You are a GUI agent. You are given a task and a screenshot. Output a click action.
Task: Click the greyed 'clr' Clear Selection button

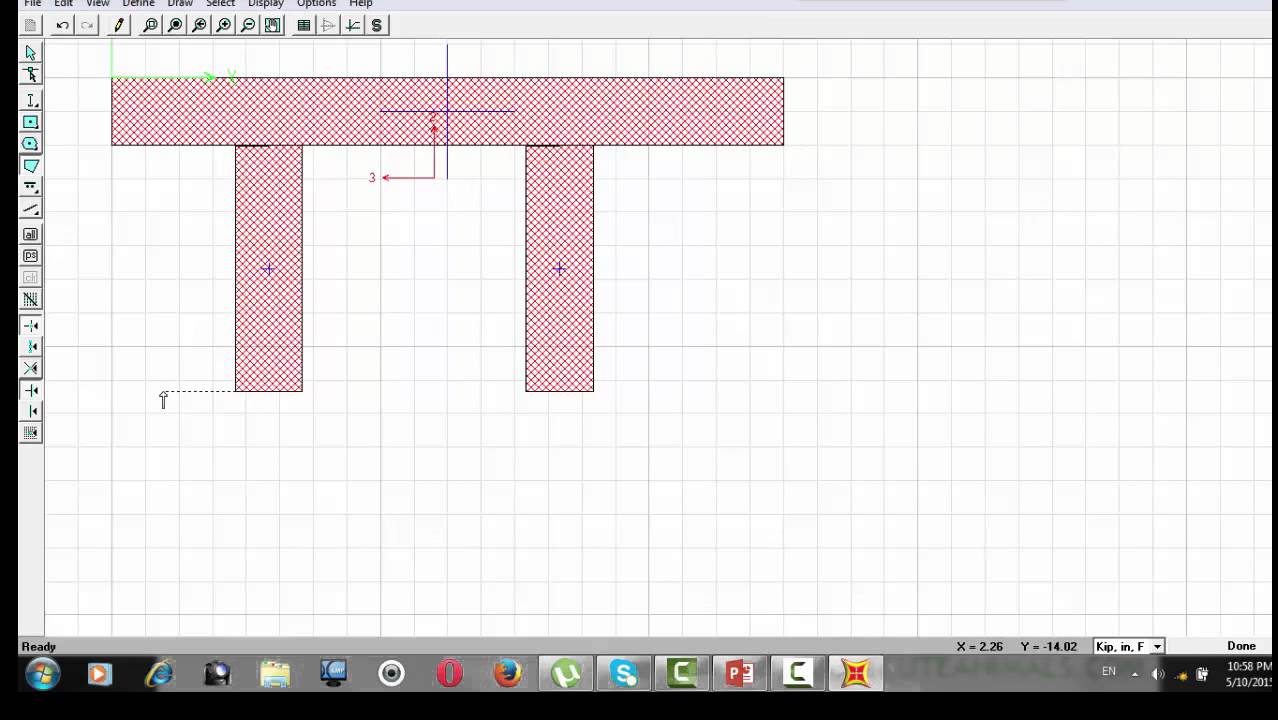point(31,278)
